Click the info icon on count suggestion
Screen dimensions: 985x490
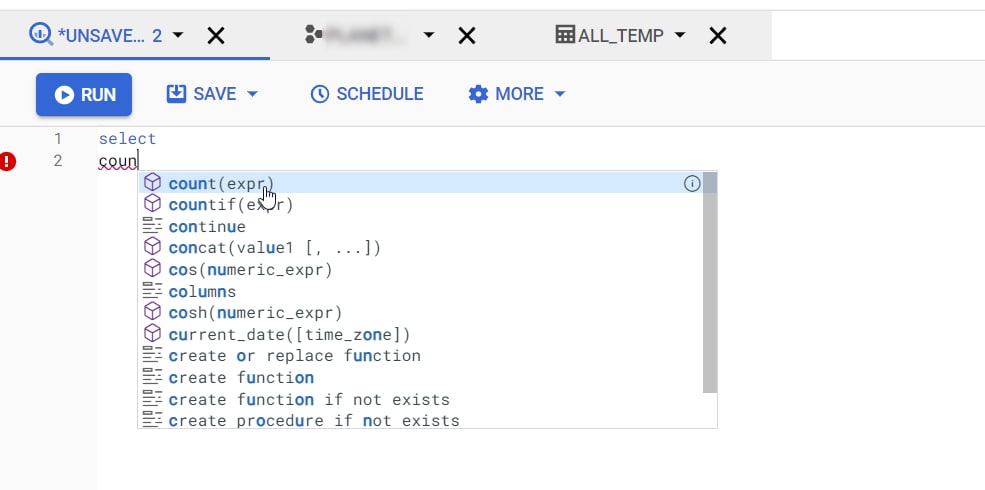(x=691, y=183)
